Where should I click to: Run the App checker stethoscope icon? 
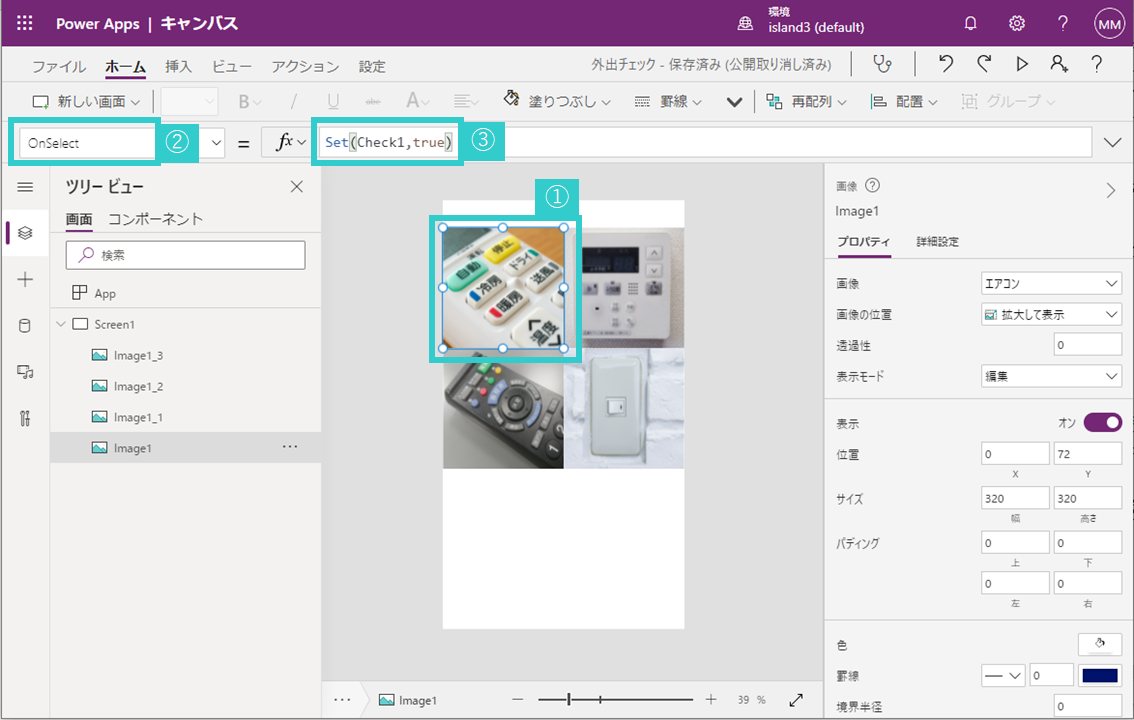882,64
